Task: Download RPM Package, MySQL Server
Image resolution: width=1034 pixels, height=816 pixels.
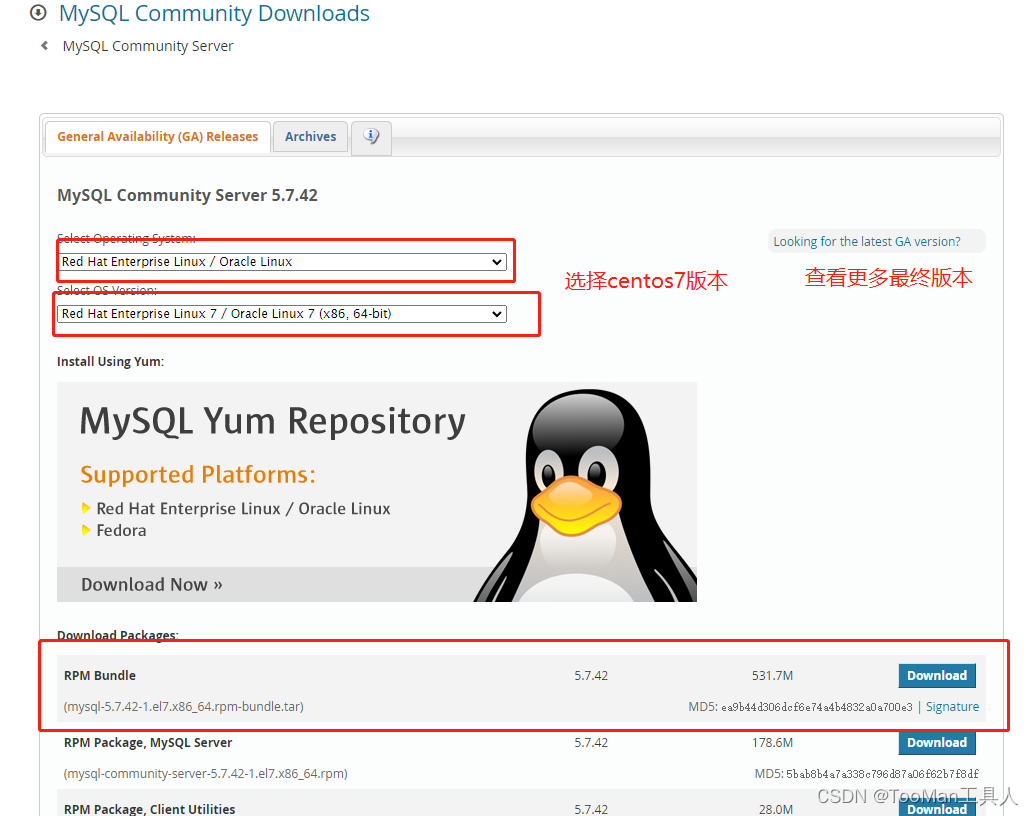Action: point(936,743)
